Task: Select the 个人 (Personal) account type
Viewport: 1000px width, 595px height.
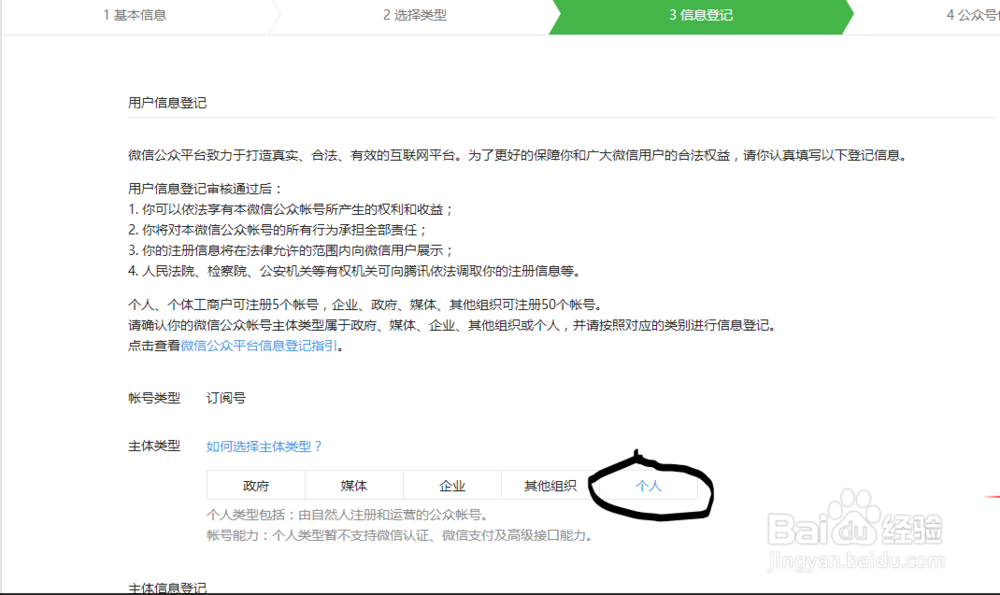Action: click(649, 485)
